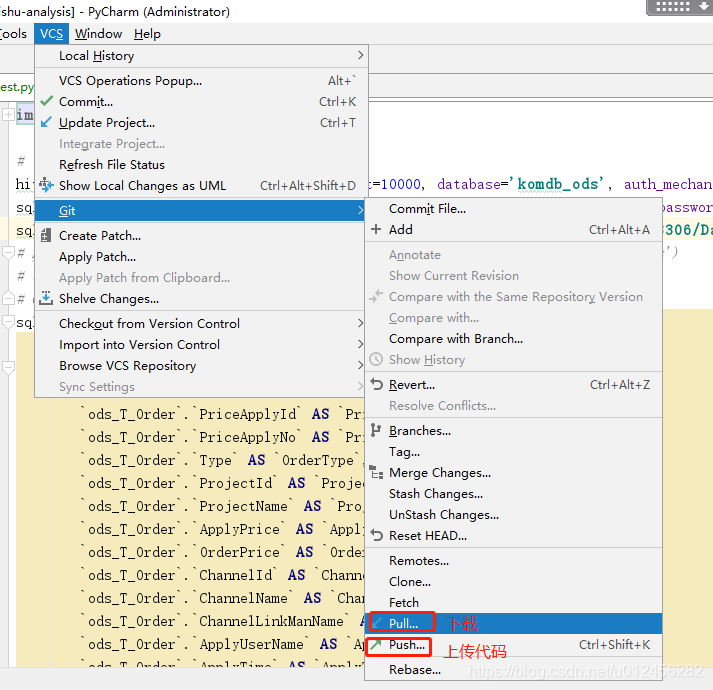713x690 pixels.
Task: Select Commit... from the VCS menu
Action: coord(201,101)
